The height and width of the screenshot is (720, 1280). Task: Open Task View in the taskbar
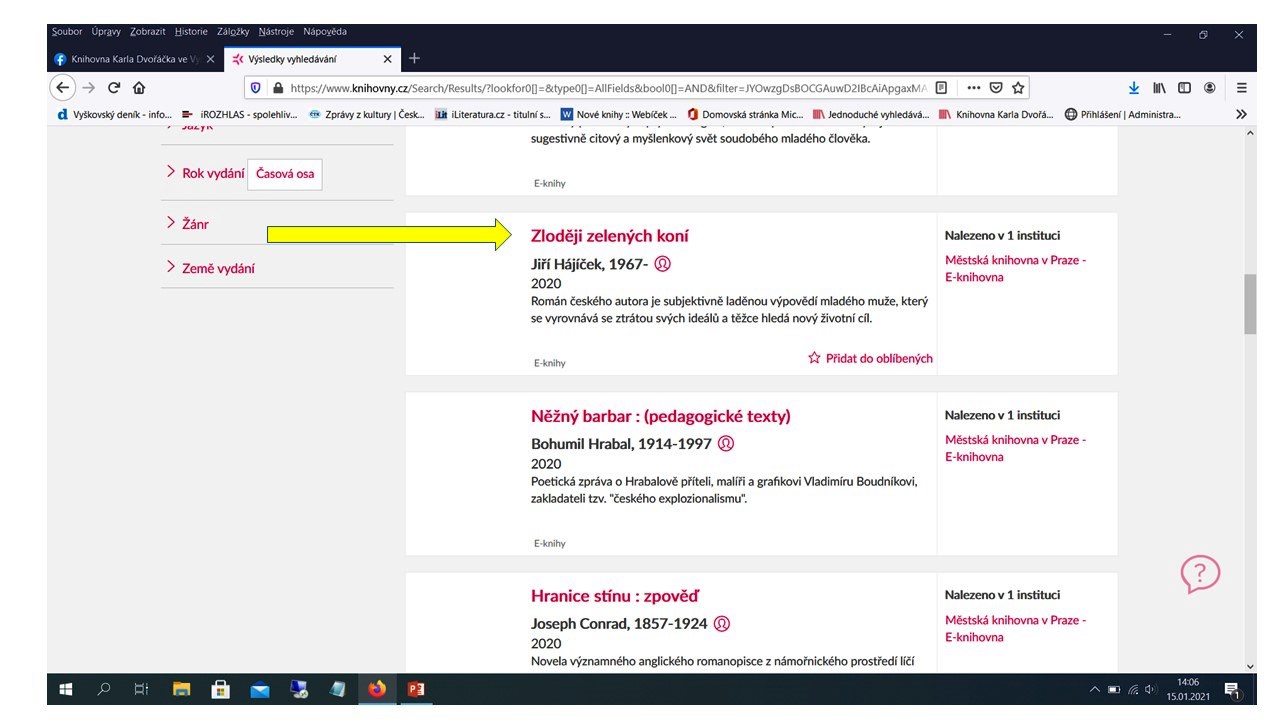point(141,689)
